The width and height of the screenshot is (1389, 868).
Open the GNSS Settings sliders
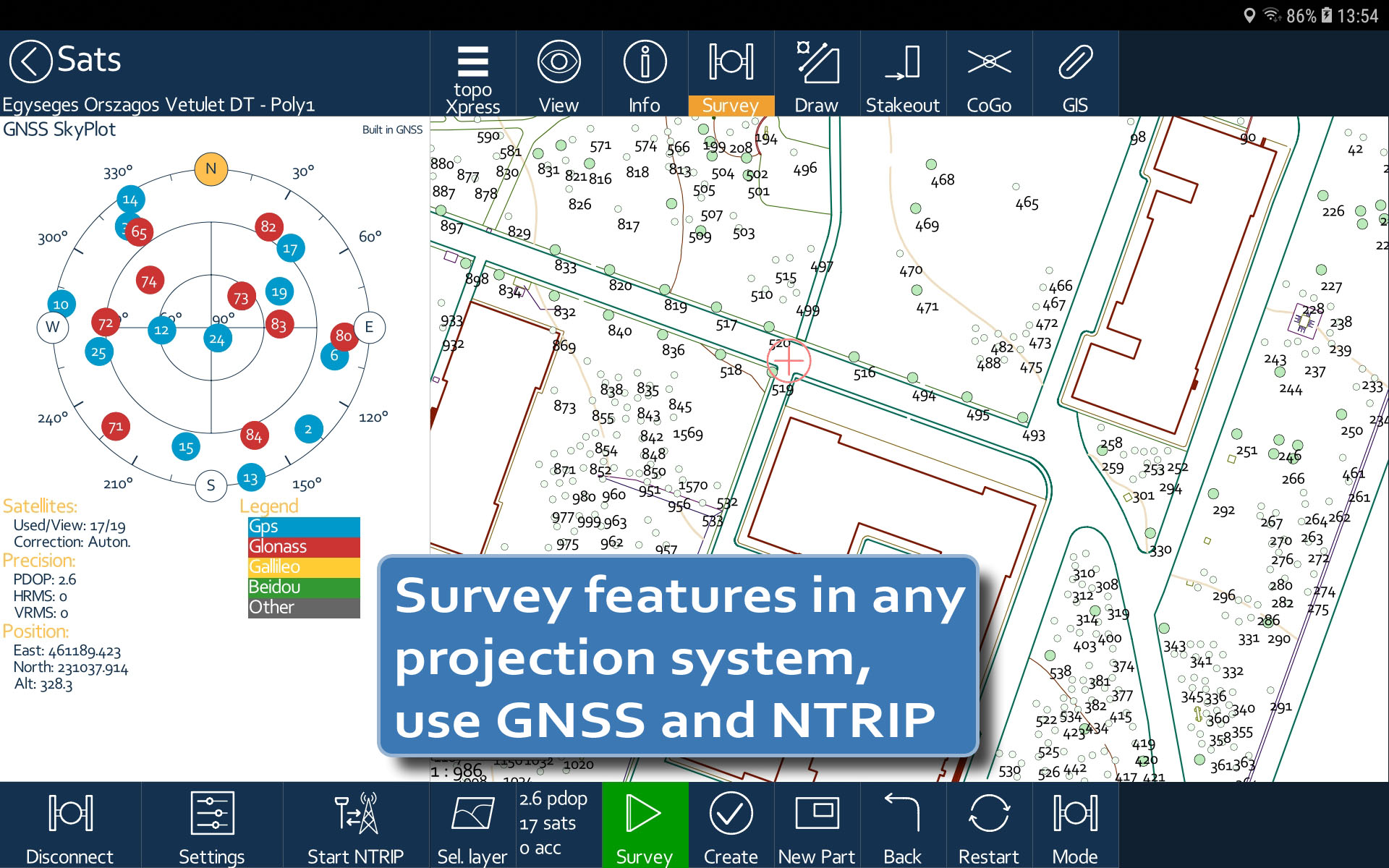pos(212,825)
